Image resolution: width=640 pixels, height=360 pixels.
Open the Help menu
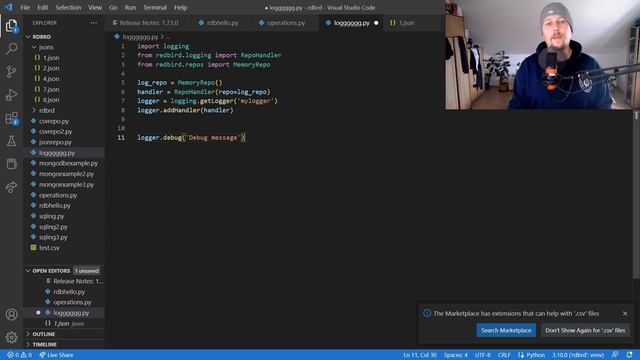180,7
